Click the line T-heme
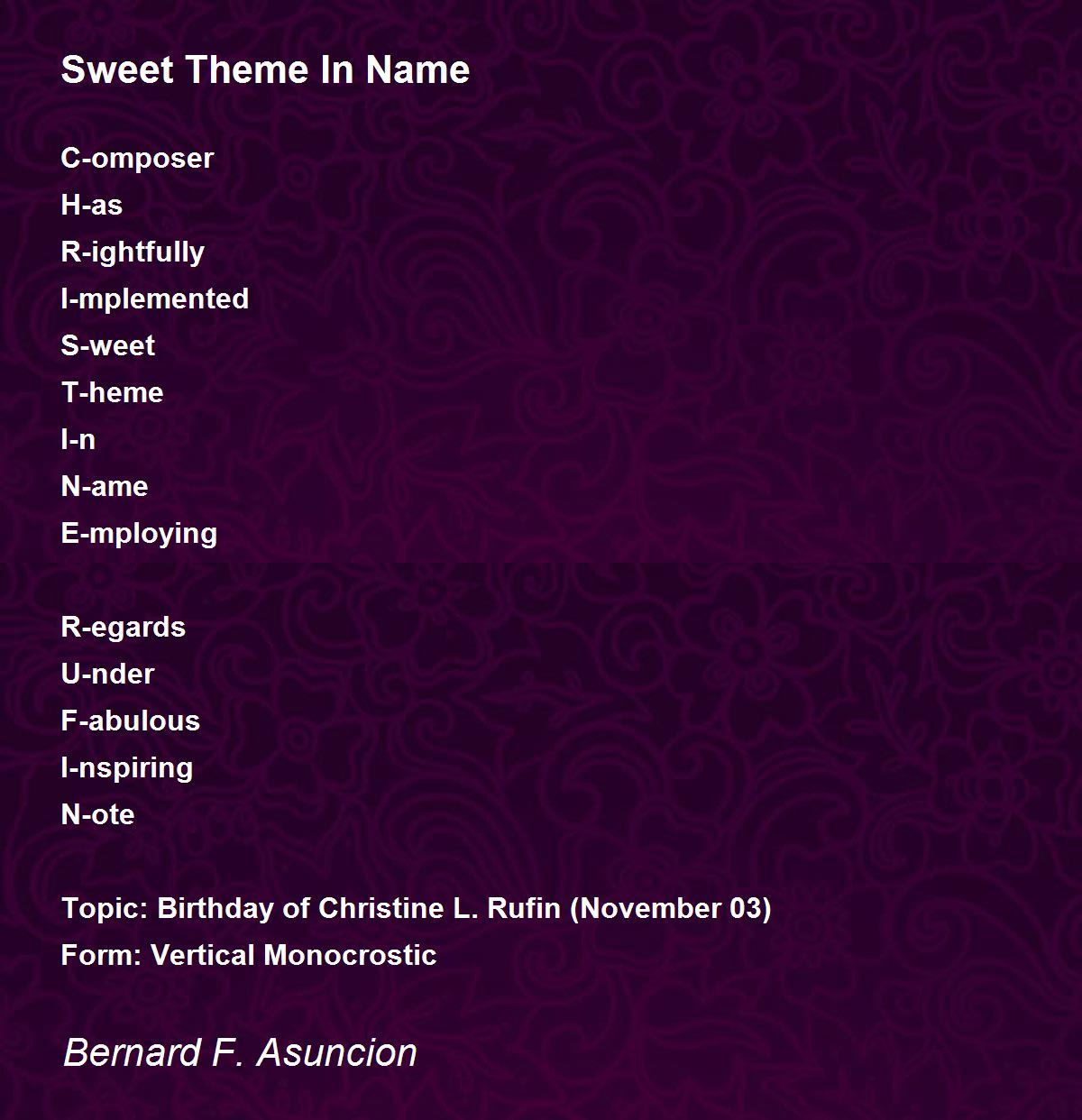The height and width of the screenshot is (1120, 1082). tap(112, 392)
